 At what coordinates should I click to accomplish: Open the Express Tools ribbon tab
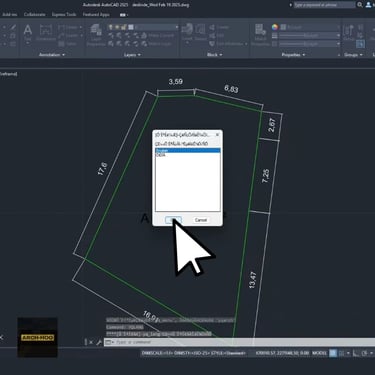coord(64,15)
